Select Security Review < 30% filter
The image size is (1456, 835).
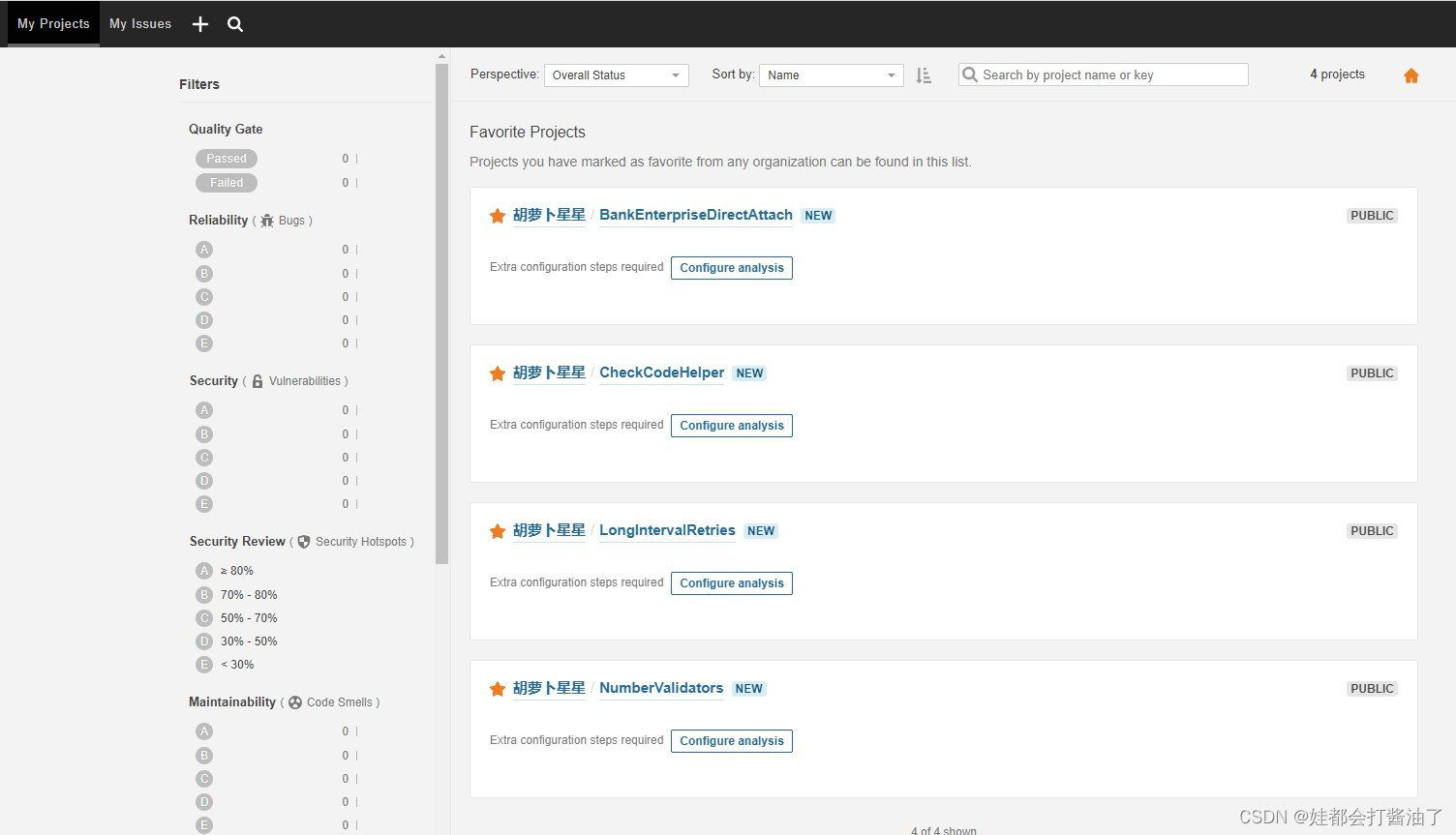[225, 665]
